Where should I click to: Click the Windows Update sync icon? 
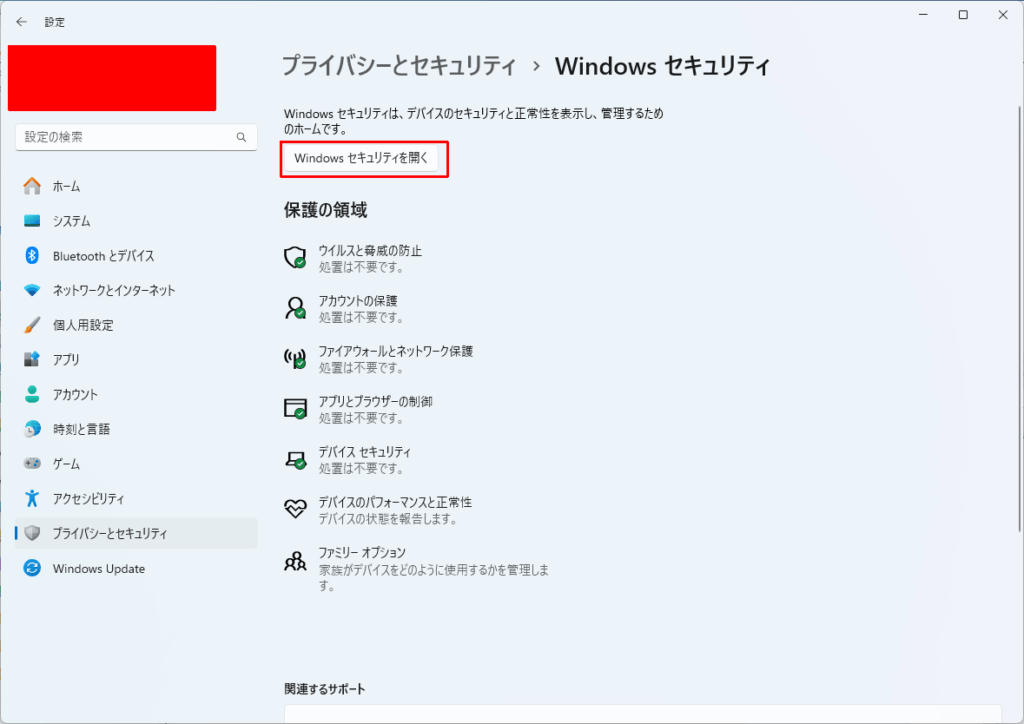pos(32,568)
